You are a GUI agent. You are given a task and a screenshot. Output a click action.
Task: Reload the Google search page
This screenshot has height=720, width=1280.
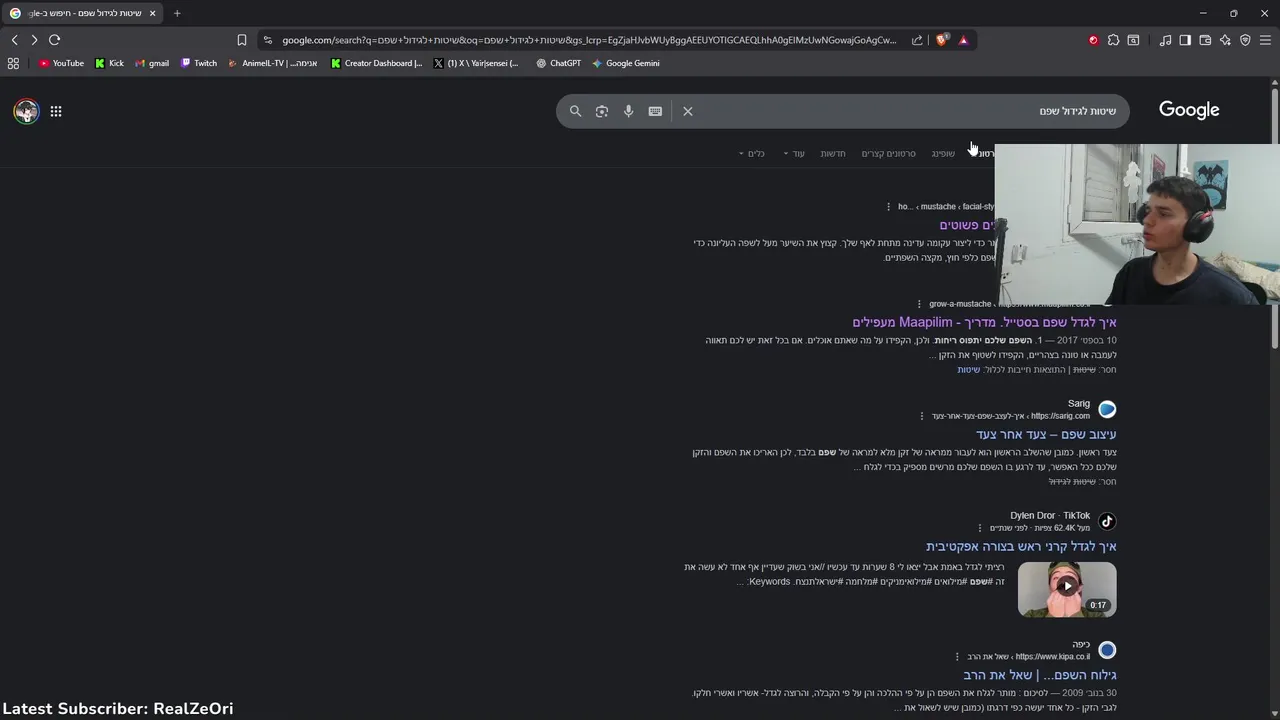tap(54, 40)
